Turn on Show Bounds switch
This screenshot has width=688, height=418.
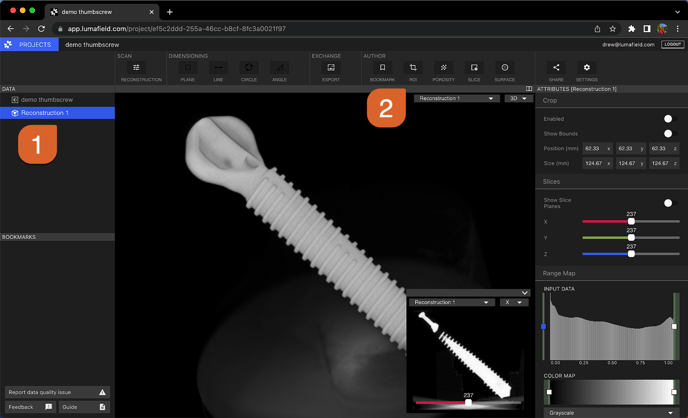coord(669,133)
